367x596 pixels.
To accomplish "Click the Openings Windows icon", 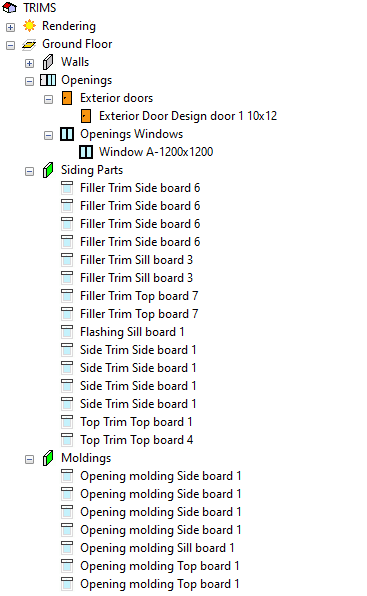I will (x=67, y=134).
